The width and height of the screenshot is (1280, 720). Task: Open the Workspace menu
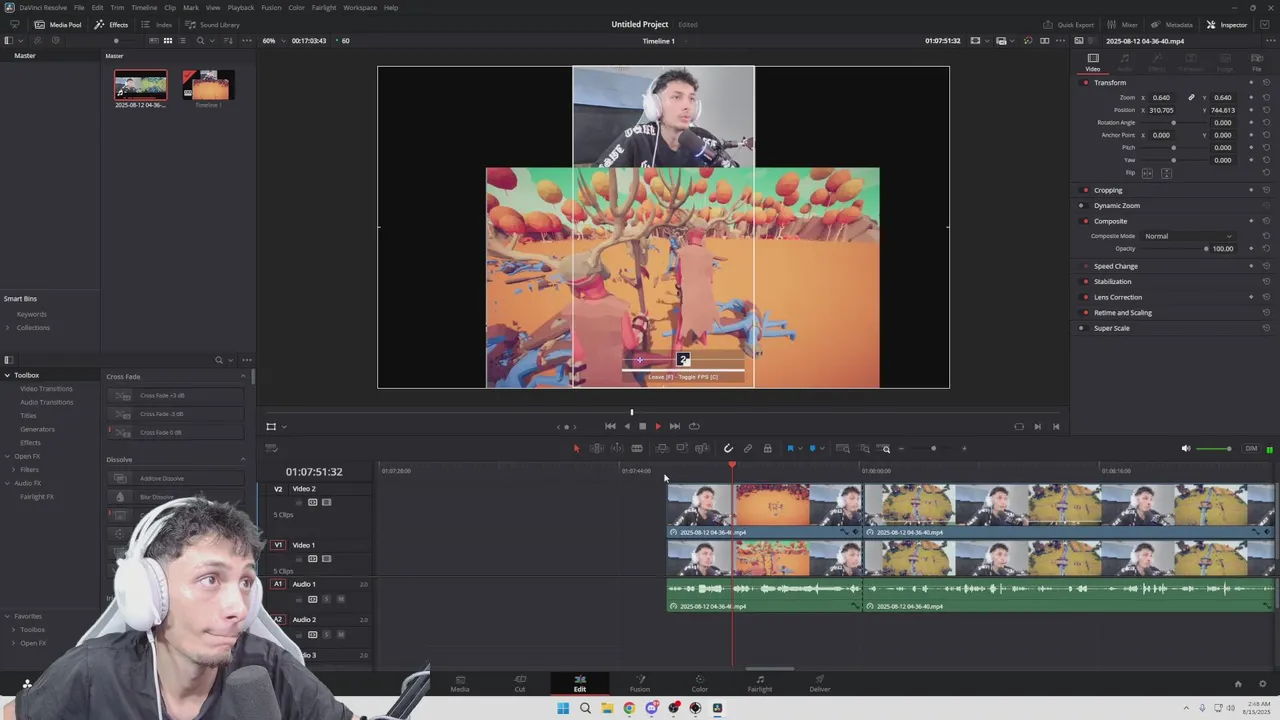(360, 8)
